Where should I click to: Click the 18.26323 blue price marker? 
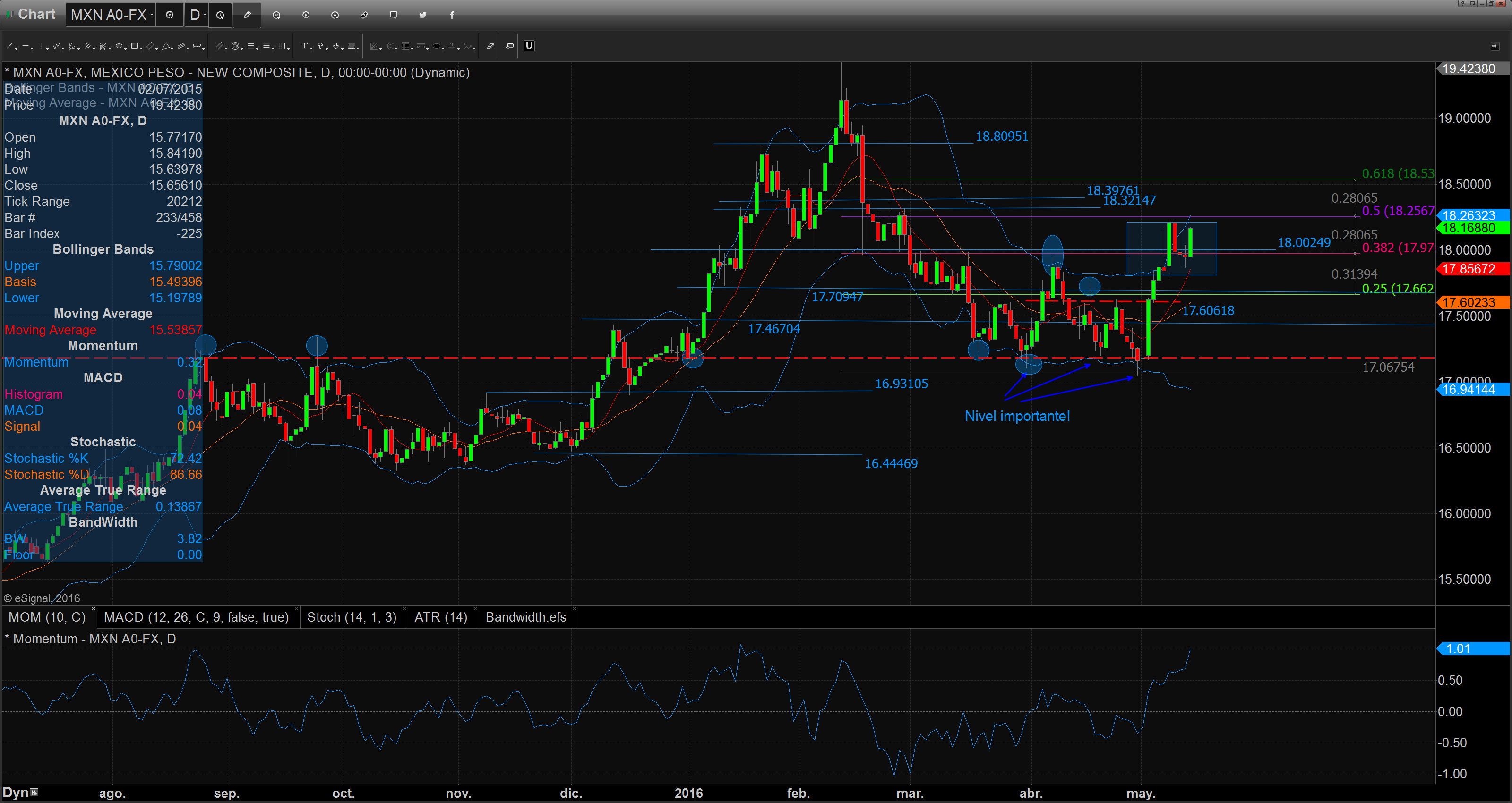[x=1473, y=215]
